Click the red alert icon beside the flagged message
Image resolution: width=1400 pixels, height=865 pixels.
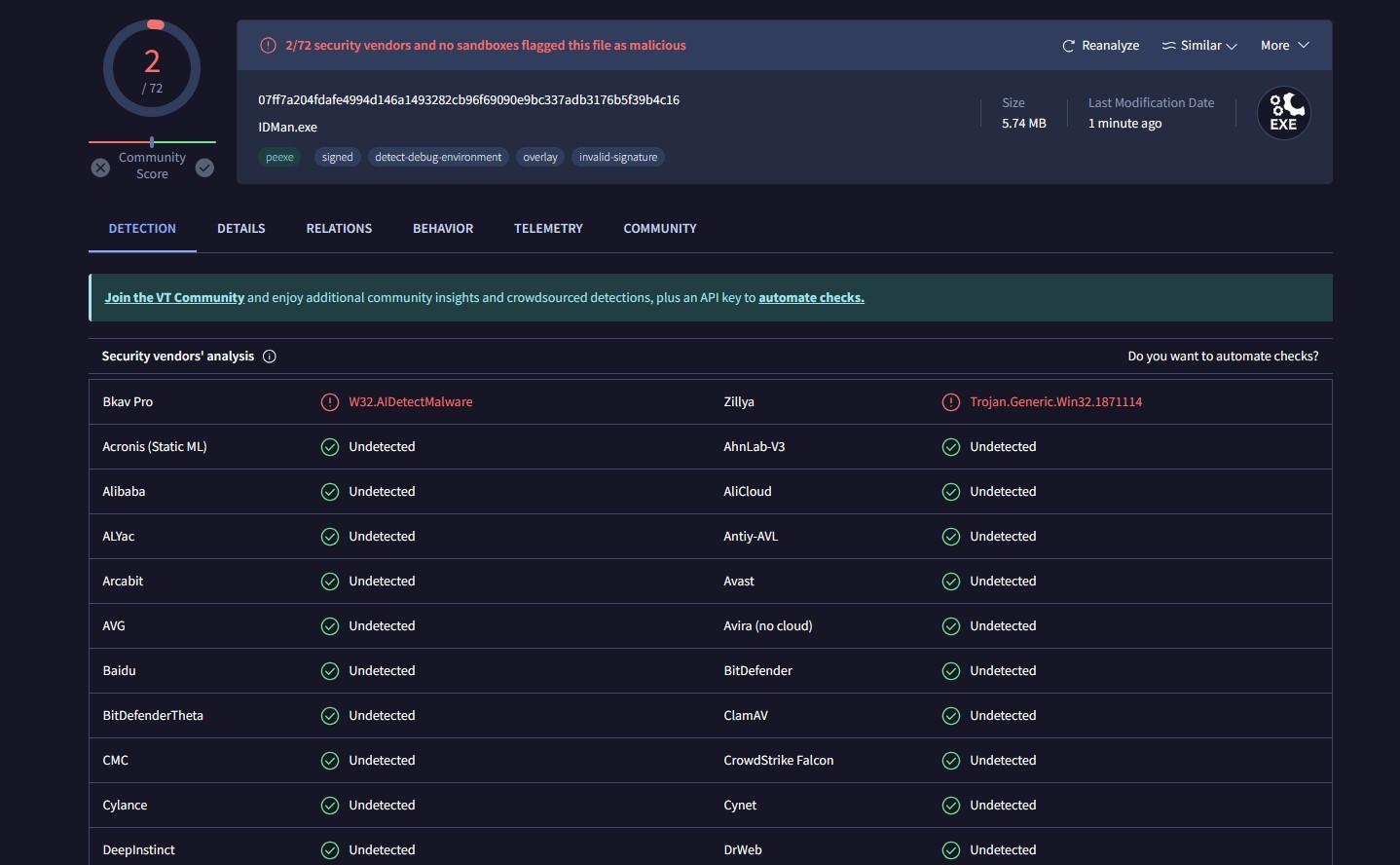[268, 46]
